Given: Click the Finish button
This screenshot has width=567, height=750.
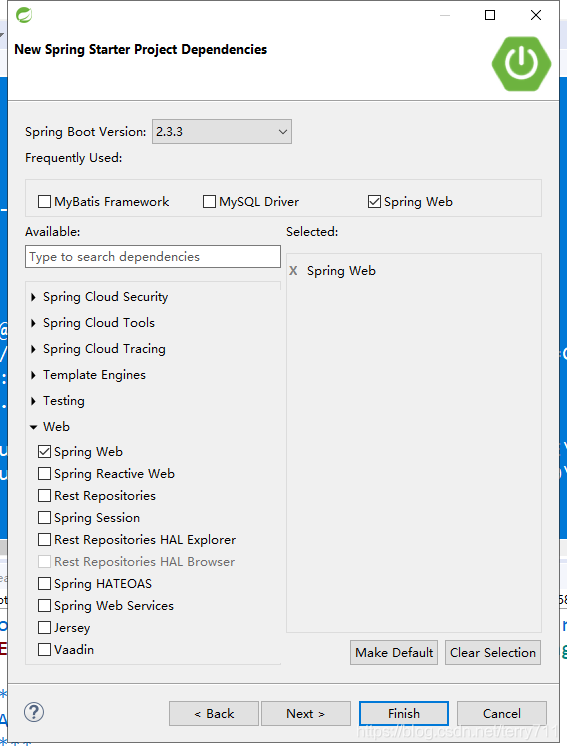Looking at the screenshot, I should 404,714.
